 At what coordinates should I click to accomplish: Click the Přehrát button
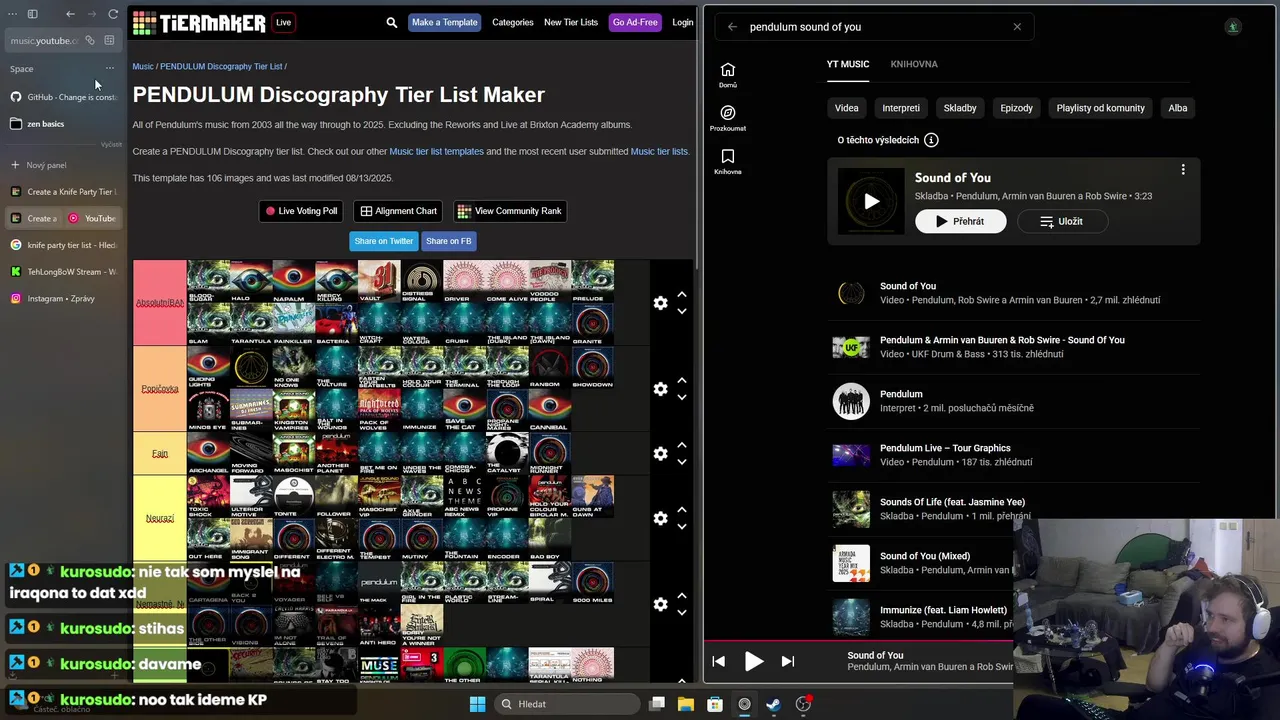pyautogui.click(x=961, y=222)
